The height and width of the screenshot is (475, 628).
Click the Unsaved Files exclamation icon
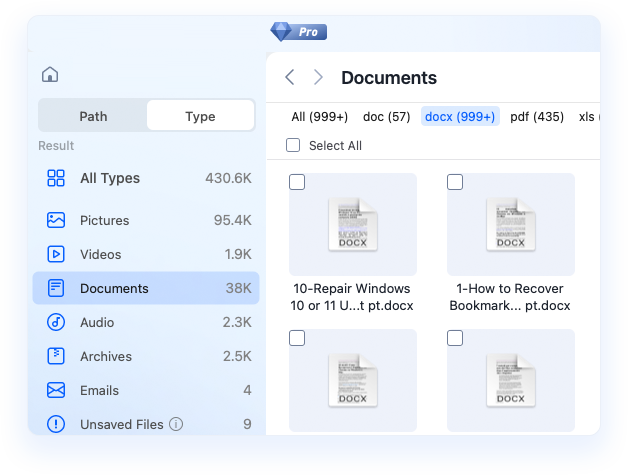click(56, 424)
